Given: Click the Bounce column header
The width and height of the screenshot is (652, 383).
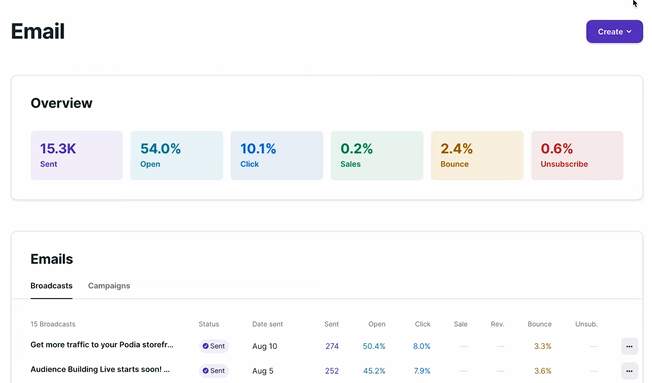Looking at the screenshot, I should click(539, 324).
